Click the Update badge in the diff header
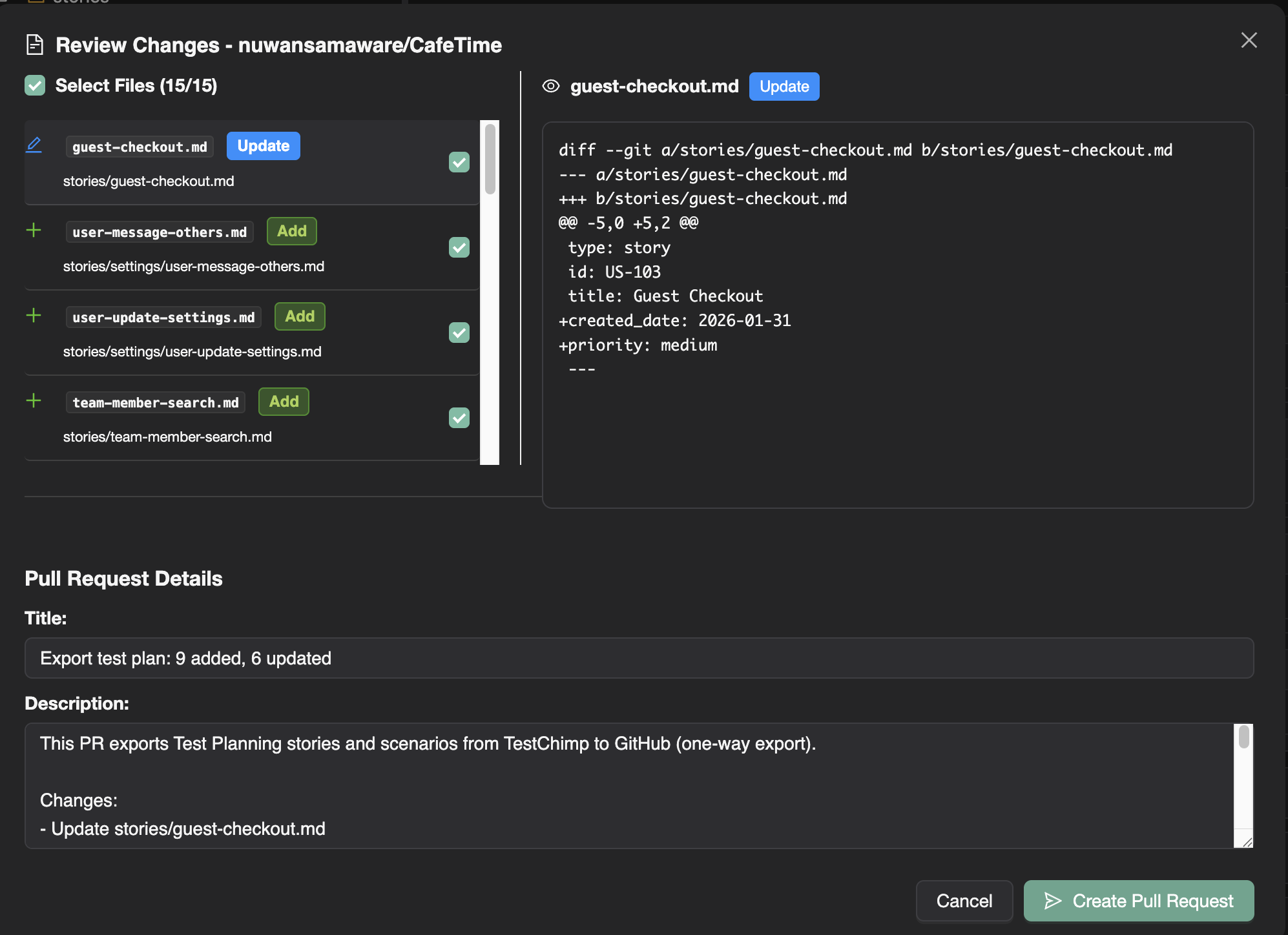 tap(784, 87)
